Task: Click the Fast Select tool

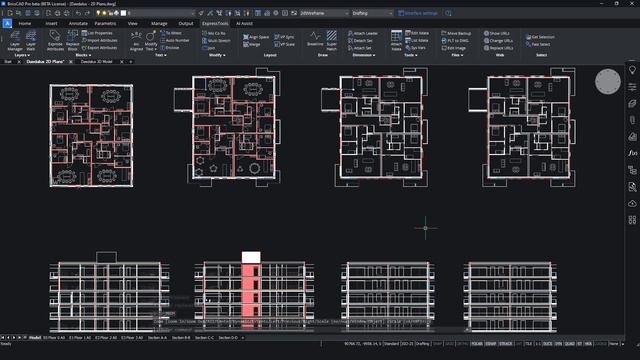Action: coord(538,44)
